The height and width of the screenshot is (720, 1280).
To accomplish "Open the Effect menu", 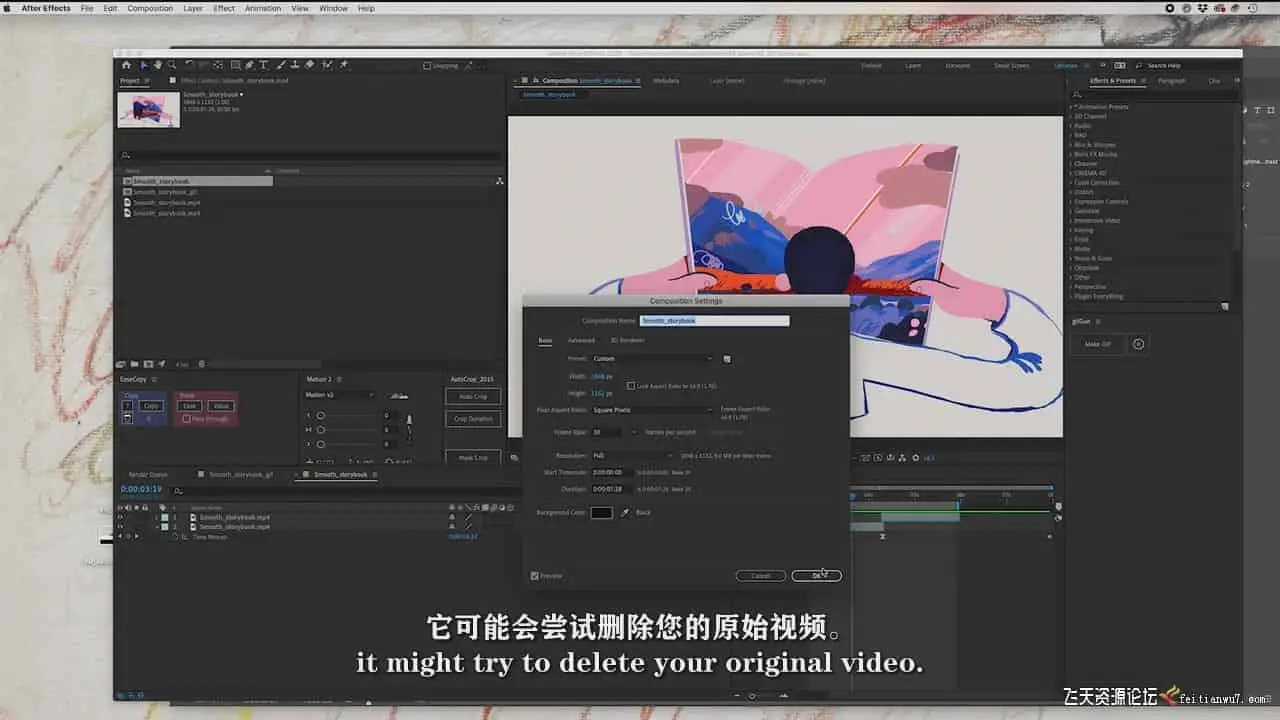I will (224, 8).
